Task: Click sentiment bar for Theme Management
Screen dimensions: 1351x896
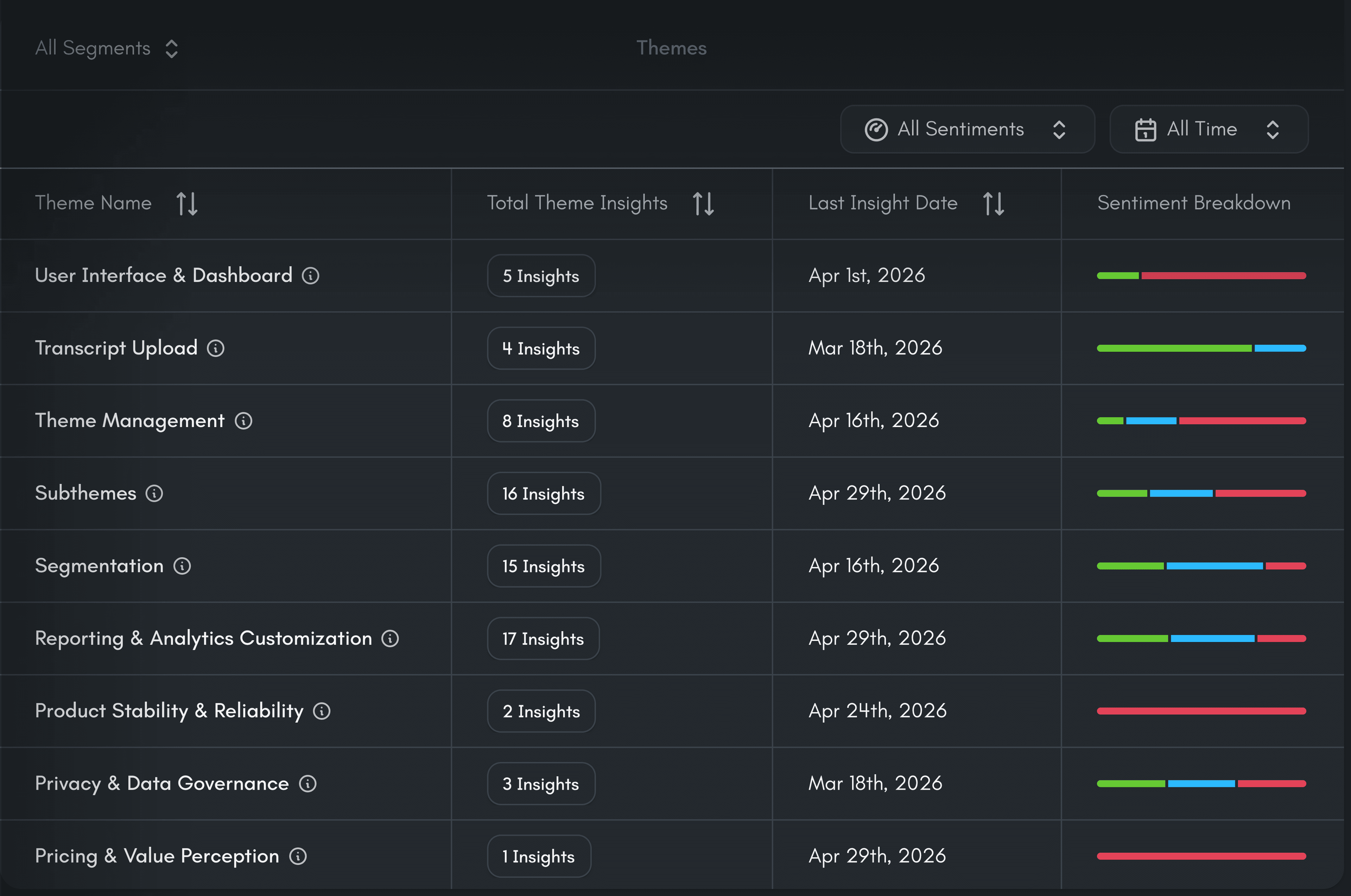Action: 1201,421
